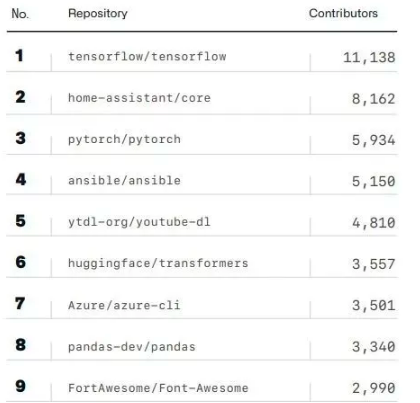Open ytdl-org/youtube-dl repository
This screenshot has height=403, width=420.
(139, 222)
